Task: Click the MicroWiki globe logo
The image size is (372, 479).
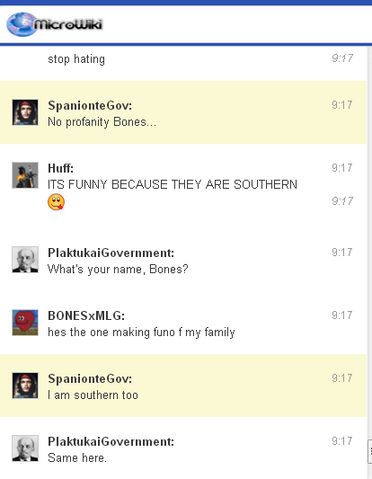Action: 22,24
